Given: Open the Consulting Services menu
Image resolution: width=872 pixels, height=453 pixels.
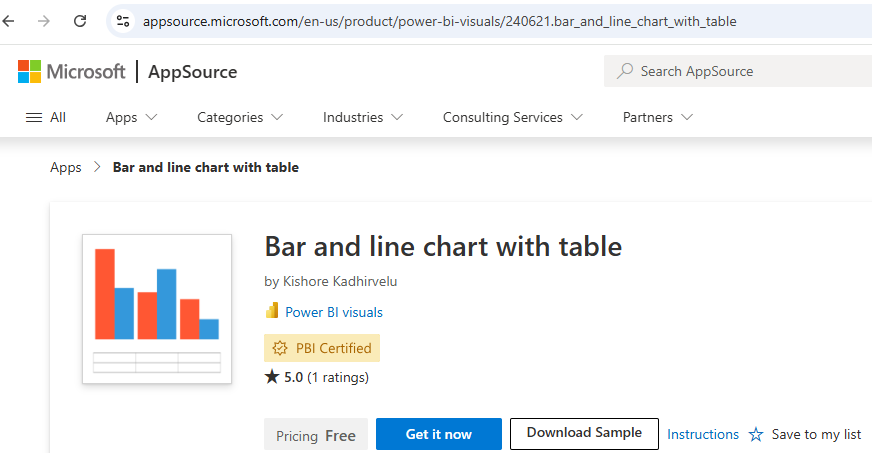Looking at the screenshot, I should (x=513, y=117).
